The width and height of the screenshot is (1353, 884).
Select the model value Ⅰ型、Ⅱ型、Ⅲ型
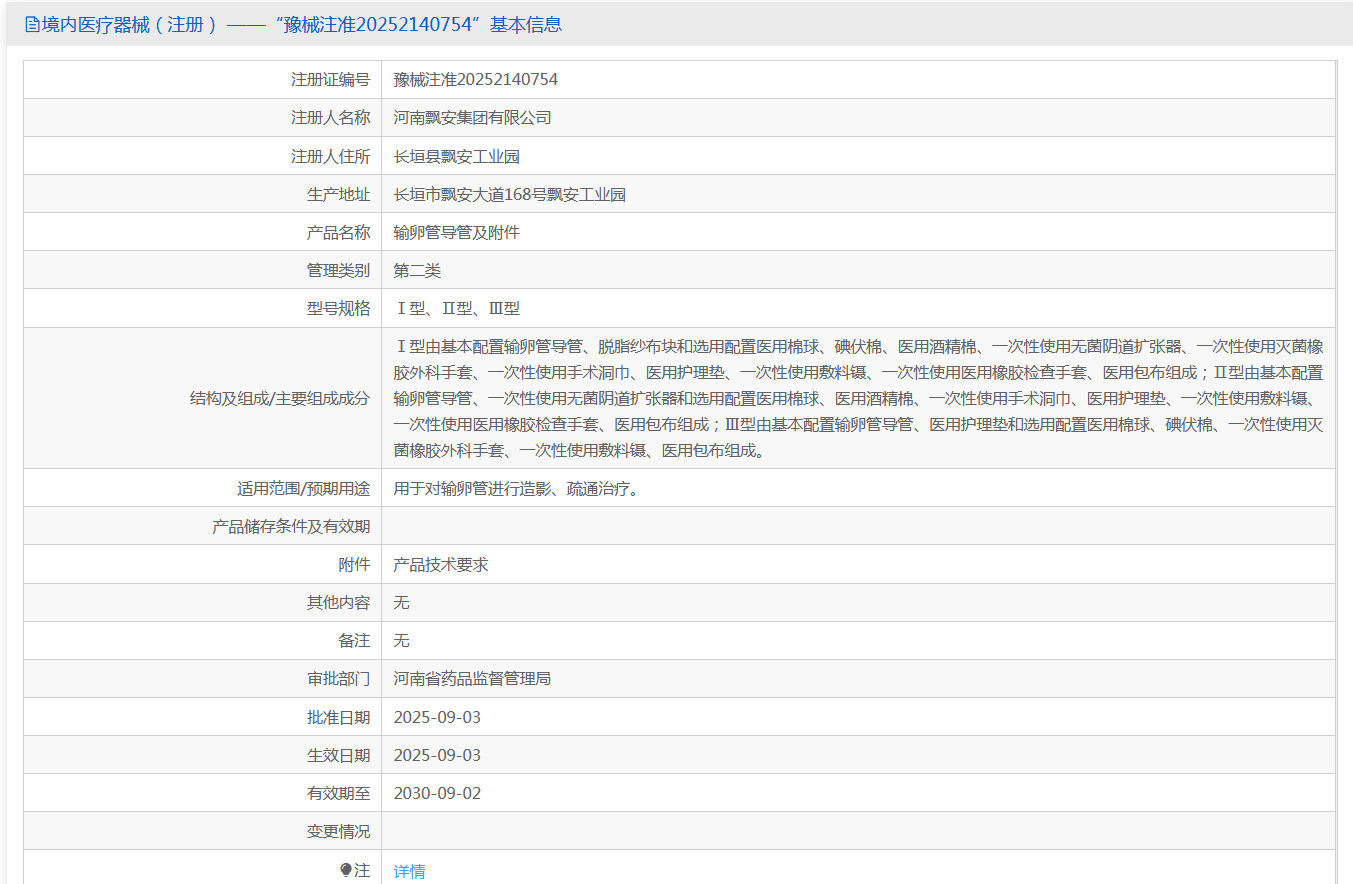pos(457,308)
